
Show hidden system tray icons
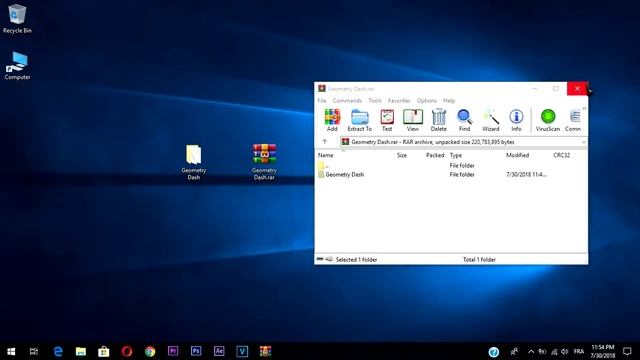pyautogui.click(x=531, y=351)
